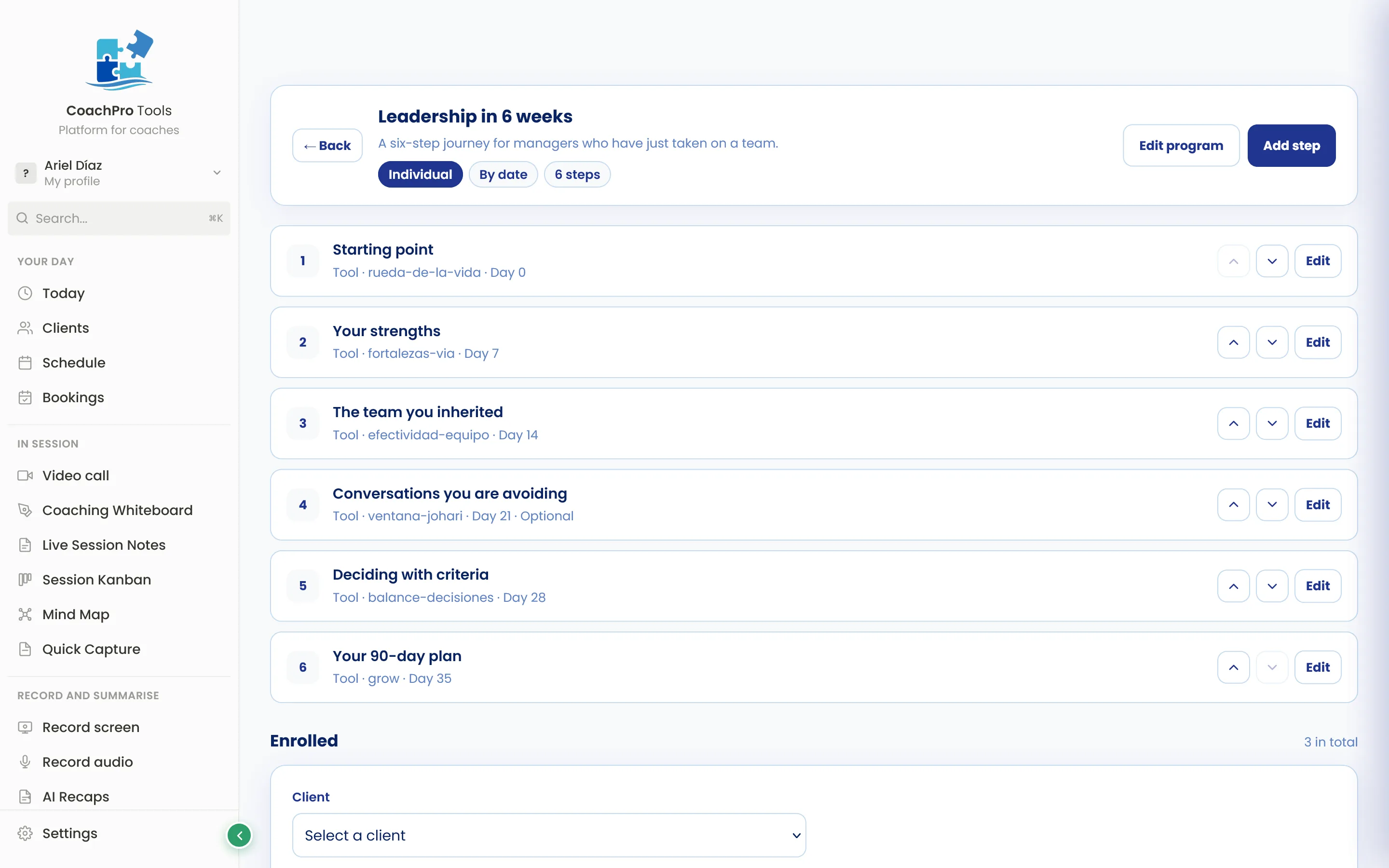Open Bookings in sidebar

(x=73, y=397)
